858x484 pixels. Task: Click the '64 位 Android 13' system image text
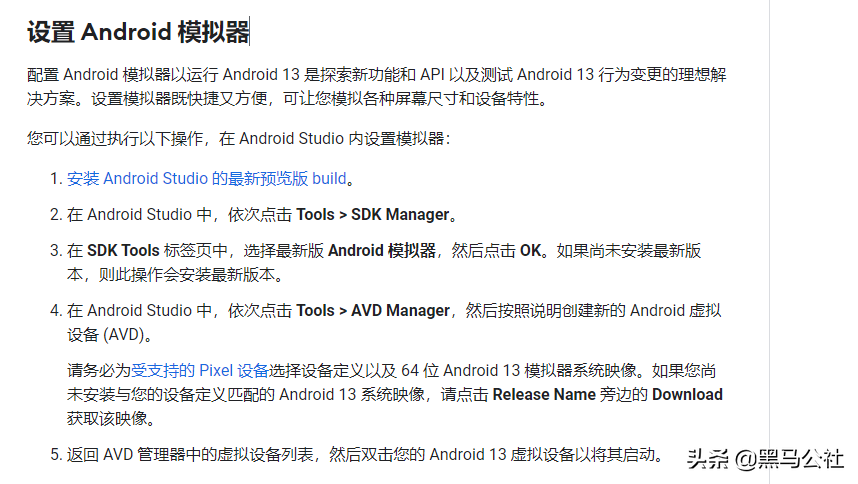click(x=460, y=370)
